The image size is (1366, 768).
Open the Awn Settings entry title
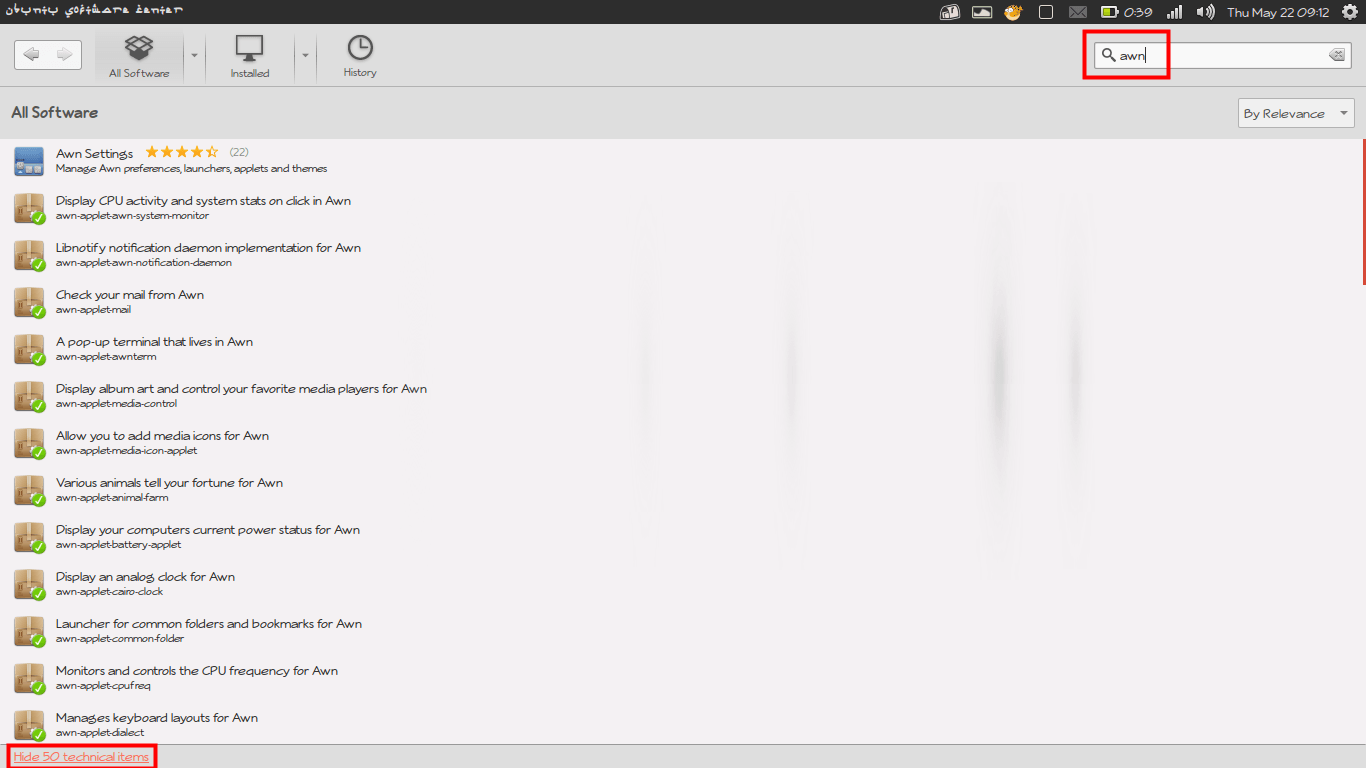94,153
